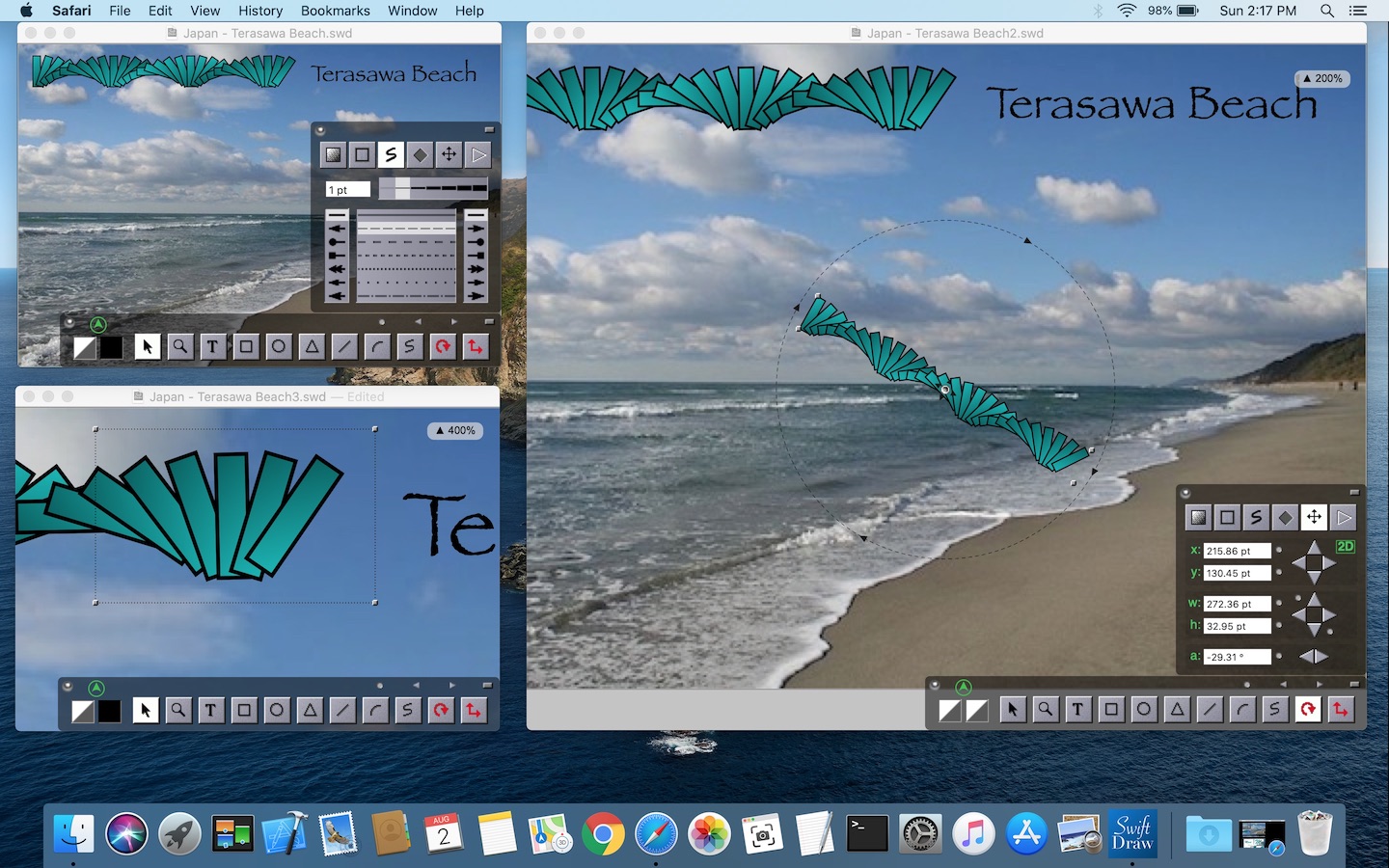Toggle the green arrow indicator in Beach3 toolbar
The height and width of the screenshot is (868, 1389).
tap(96, 688)
